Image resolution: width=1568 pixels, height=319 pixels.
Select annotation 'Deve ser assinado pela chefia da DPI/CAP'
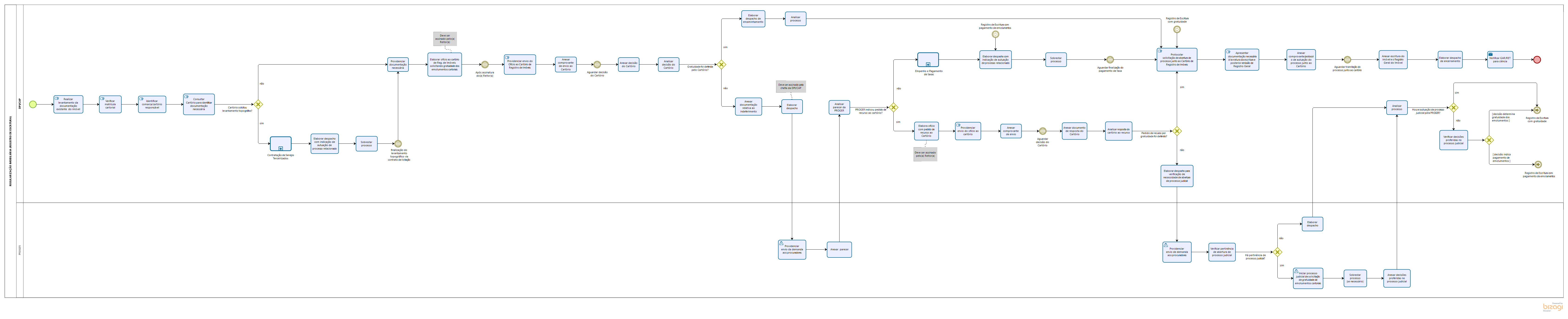[x=791, y=86]
